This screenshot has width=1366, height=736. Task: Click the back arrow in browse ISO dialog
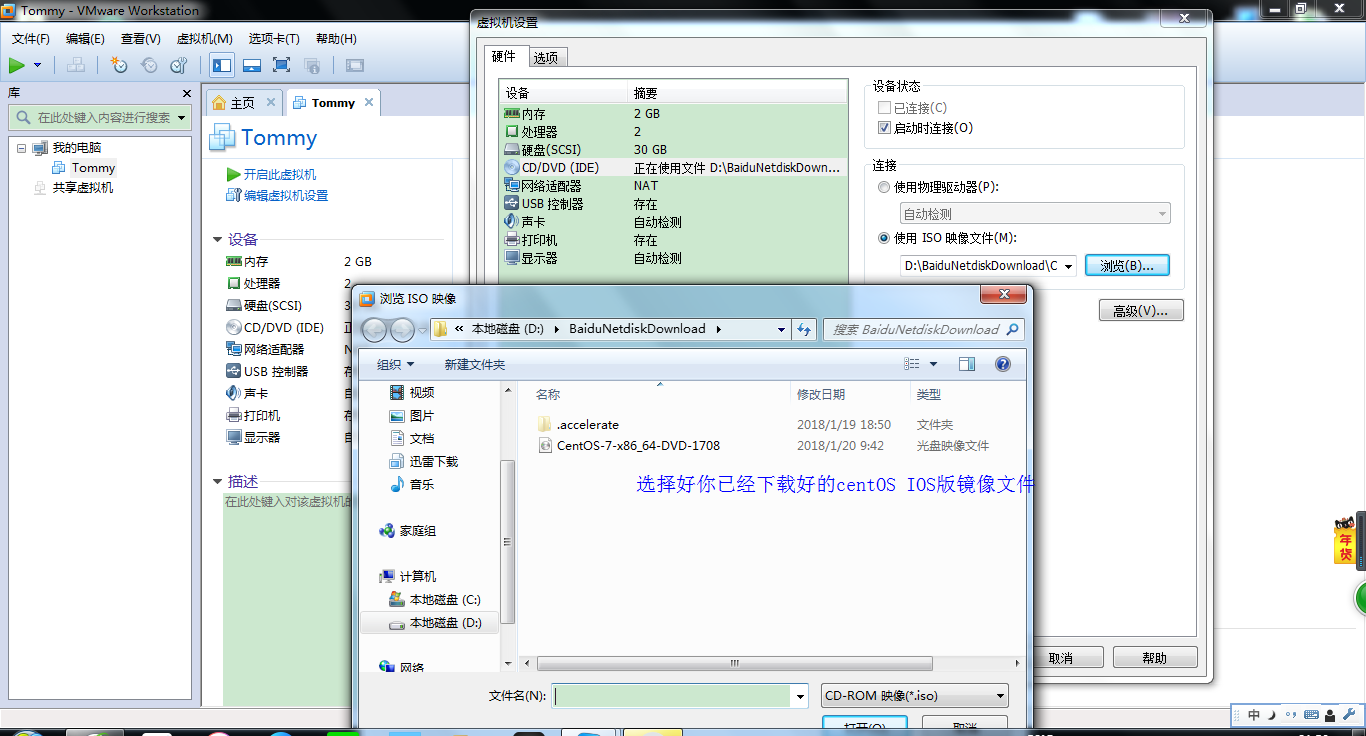[x=374, y=329]
